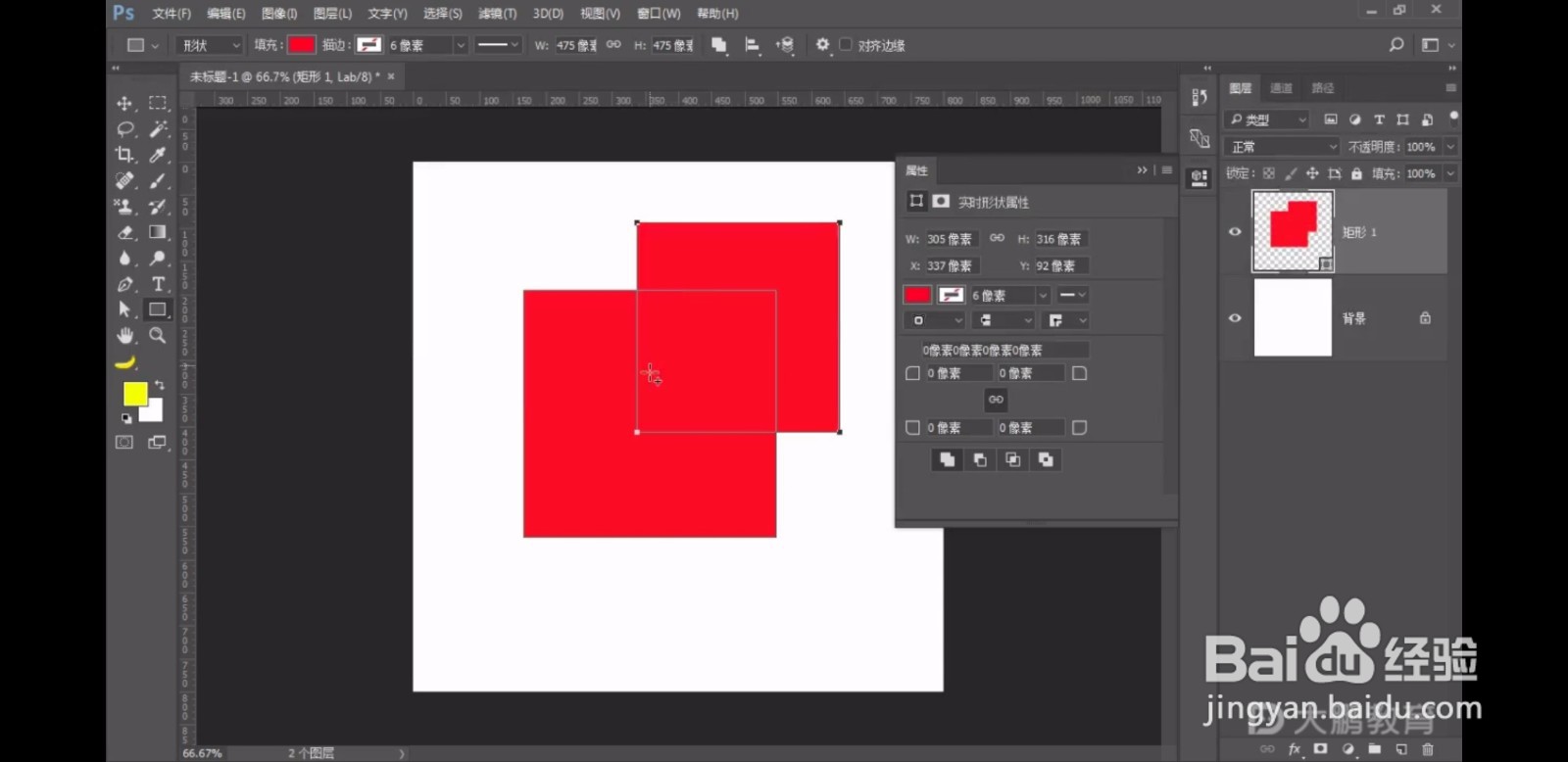The width and height of the screenshot is (1568, 762).
Task: Open the 图像(I) menu
Action: [x=279, y=14]
